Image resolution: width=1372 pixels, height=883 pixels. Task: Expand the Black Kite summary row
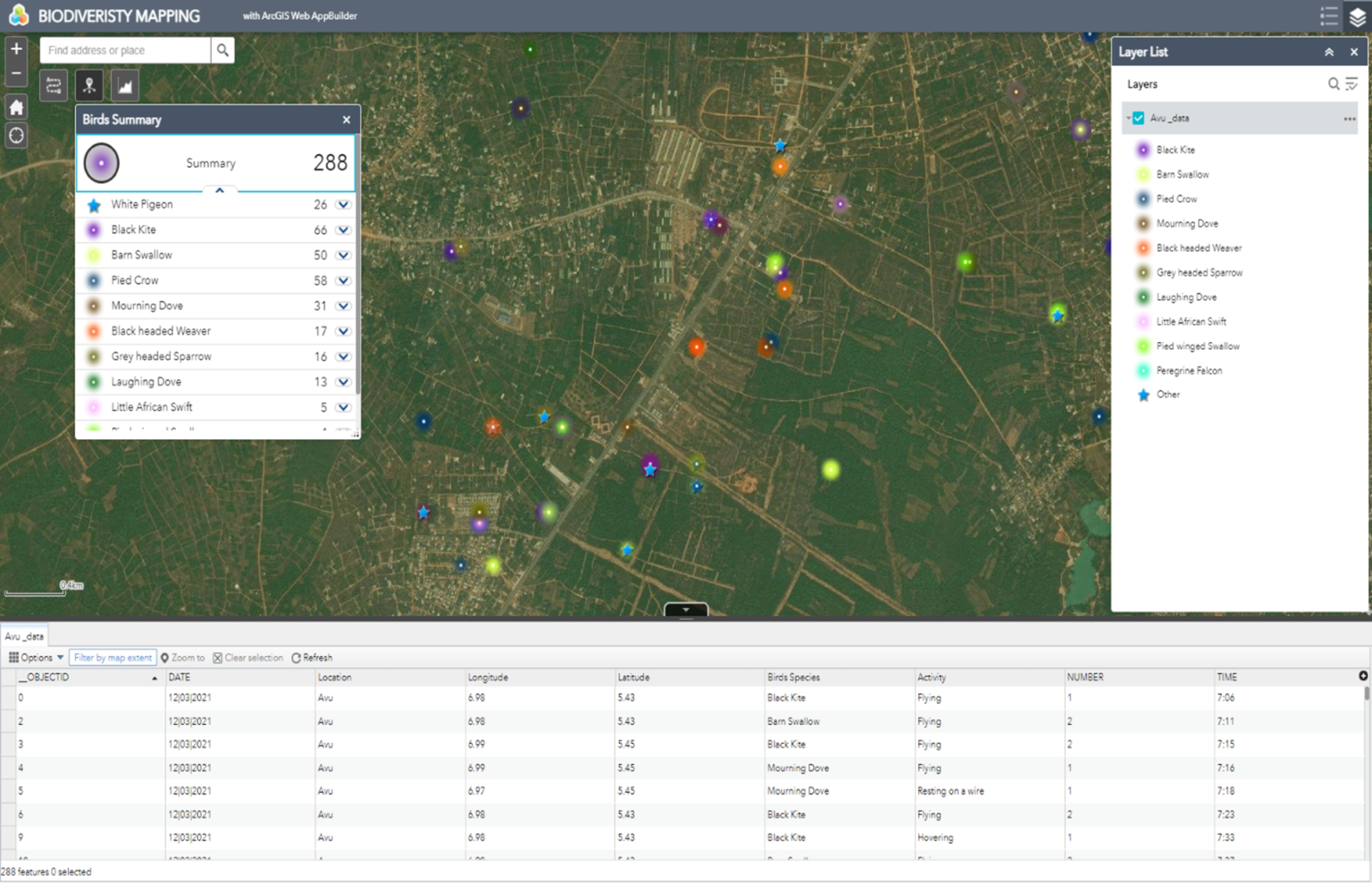(342, 229)
